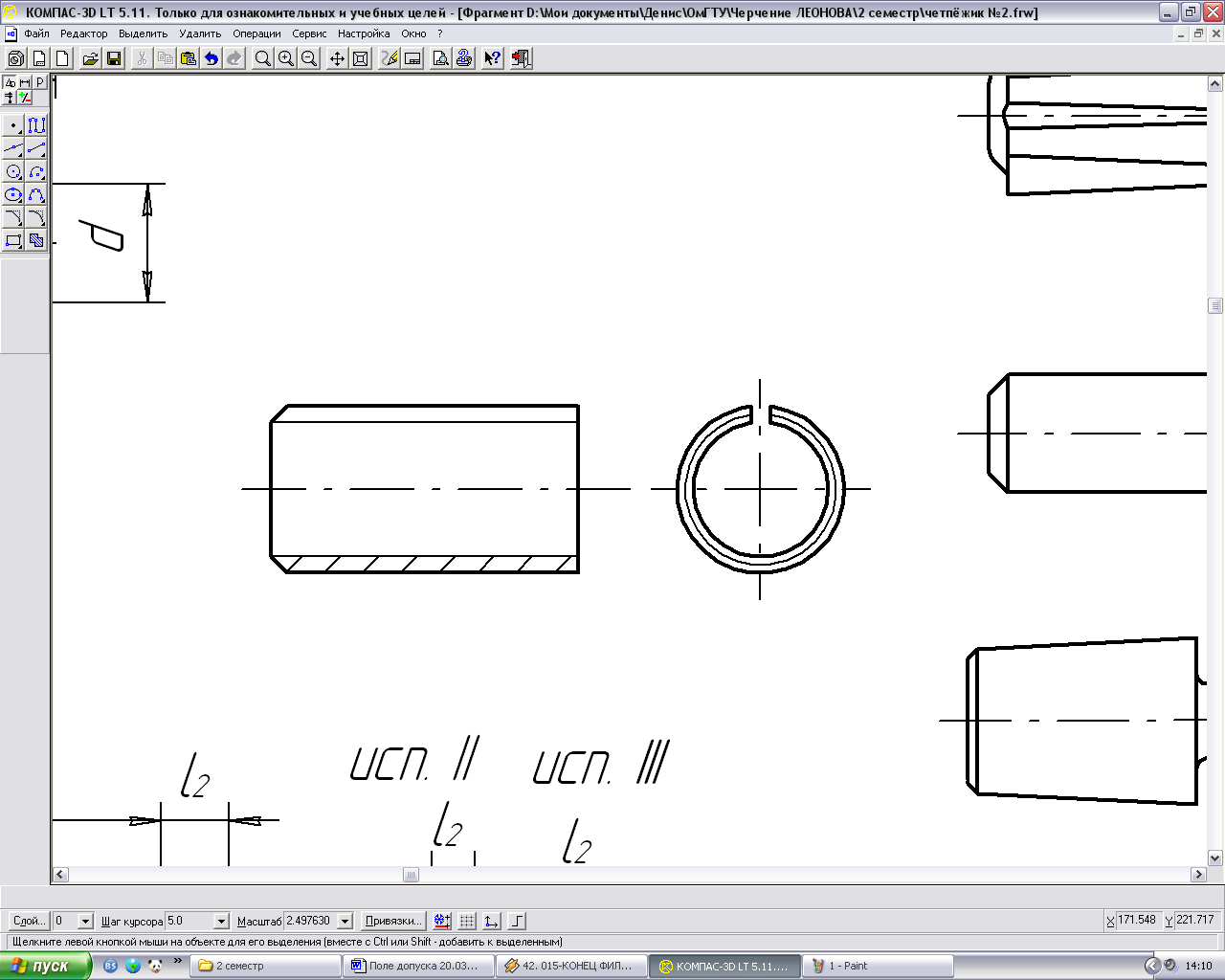
Task: Open the Удалить menu
Action: 200,33
